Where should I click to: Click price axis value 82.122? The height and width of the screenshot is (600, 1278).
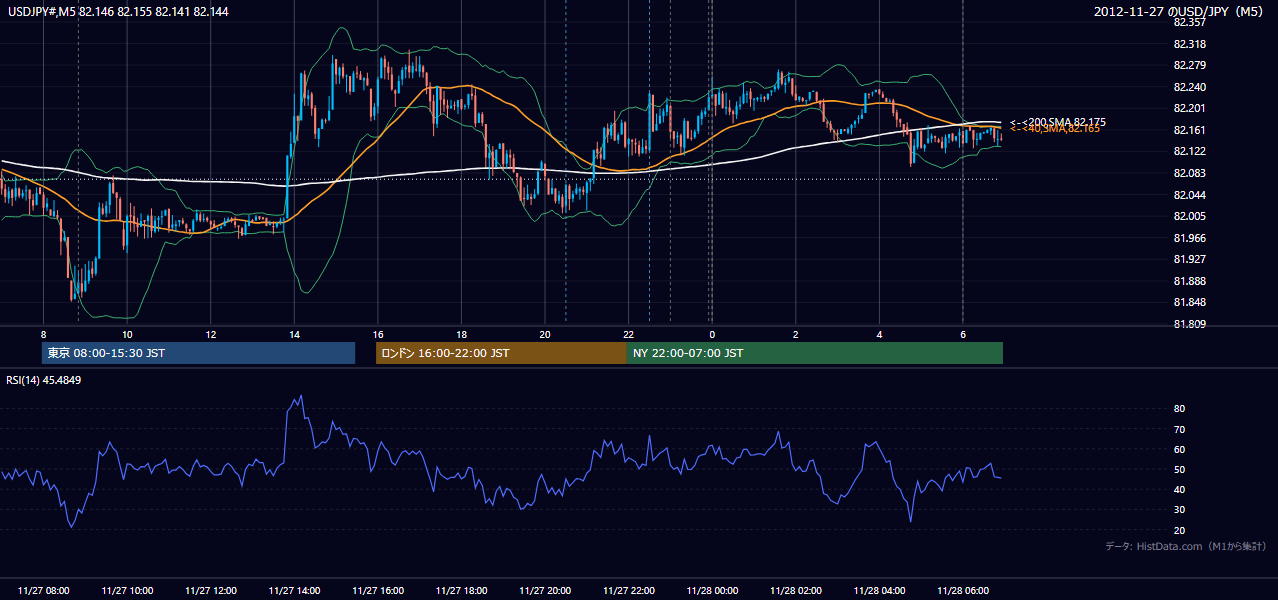pos(1190,151)
